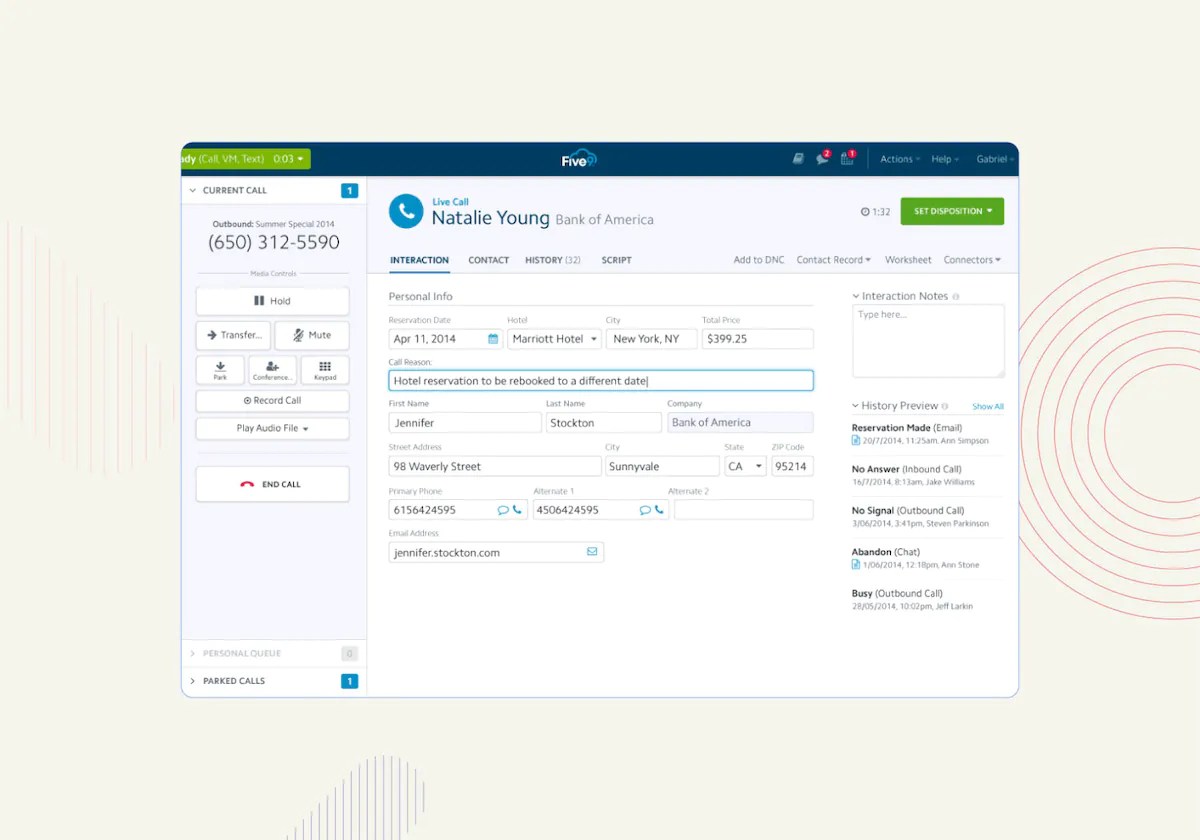Viewport: 1200px width, 840px height.
Task: Put the call on Hold
Action: point(272,300)
